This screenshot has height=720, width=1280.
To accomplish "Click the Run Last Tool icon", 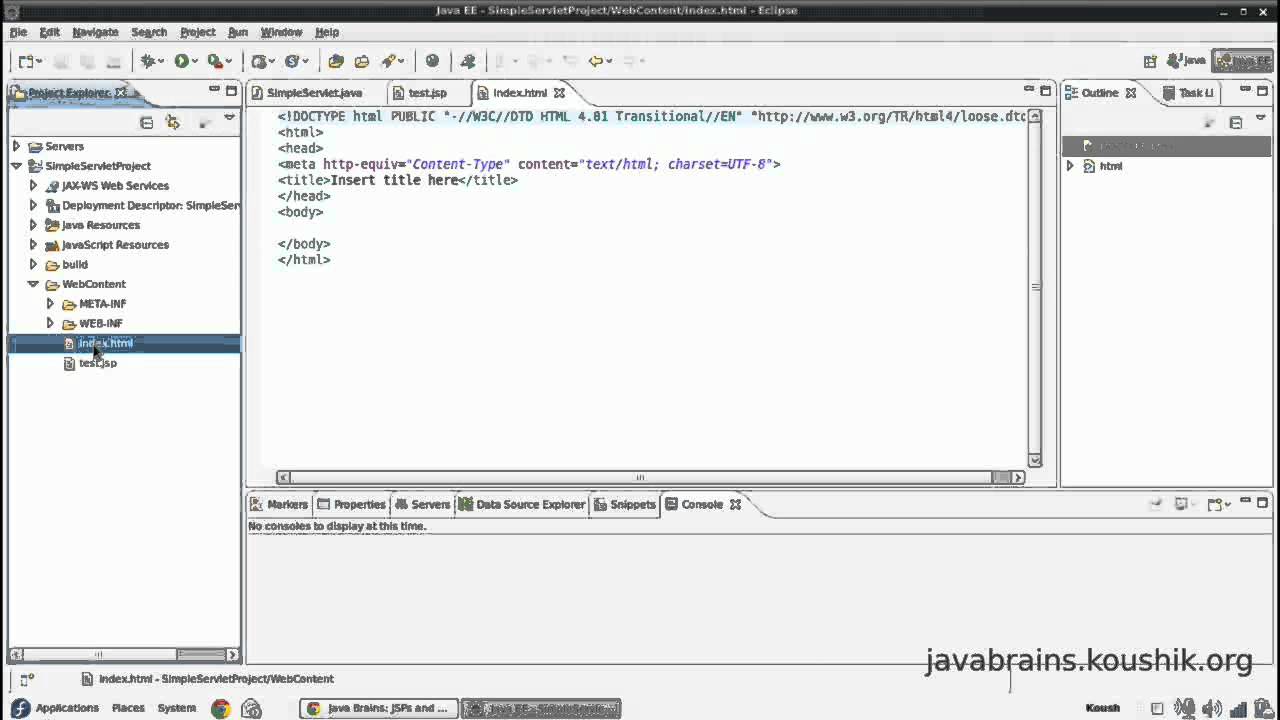I will pos(214,61).
